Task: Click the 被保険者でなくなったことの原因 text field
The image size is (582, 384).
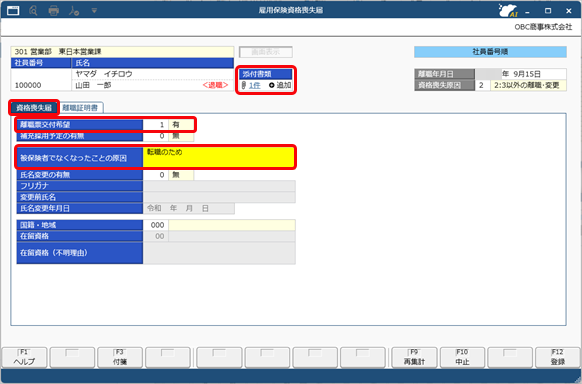Action: coord(219,158)
